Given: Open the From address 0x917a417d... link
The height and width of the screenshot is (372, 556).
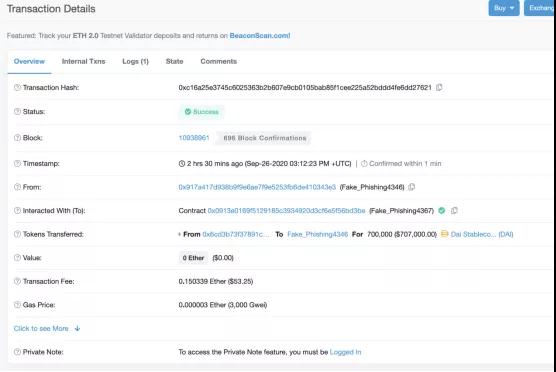Looking at the screenshot, I should coord(257,187).
